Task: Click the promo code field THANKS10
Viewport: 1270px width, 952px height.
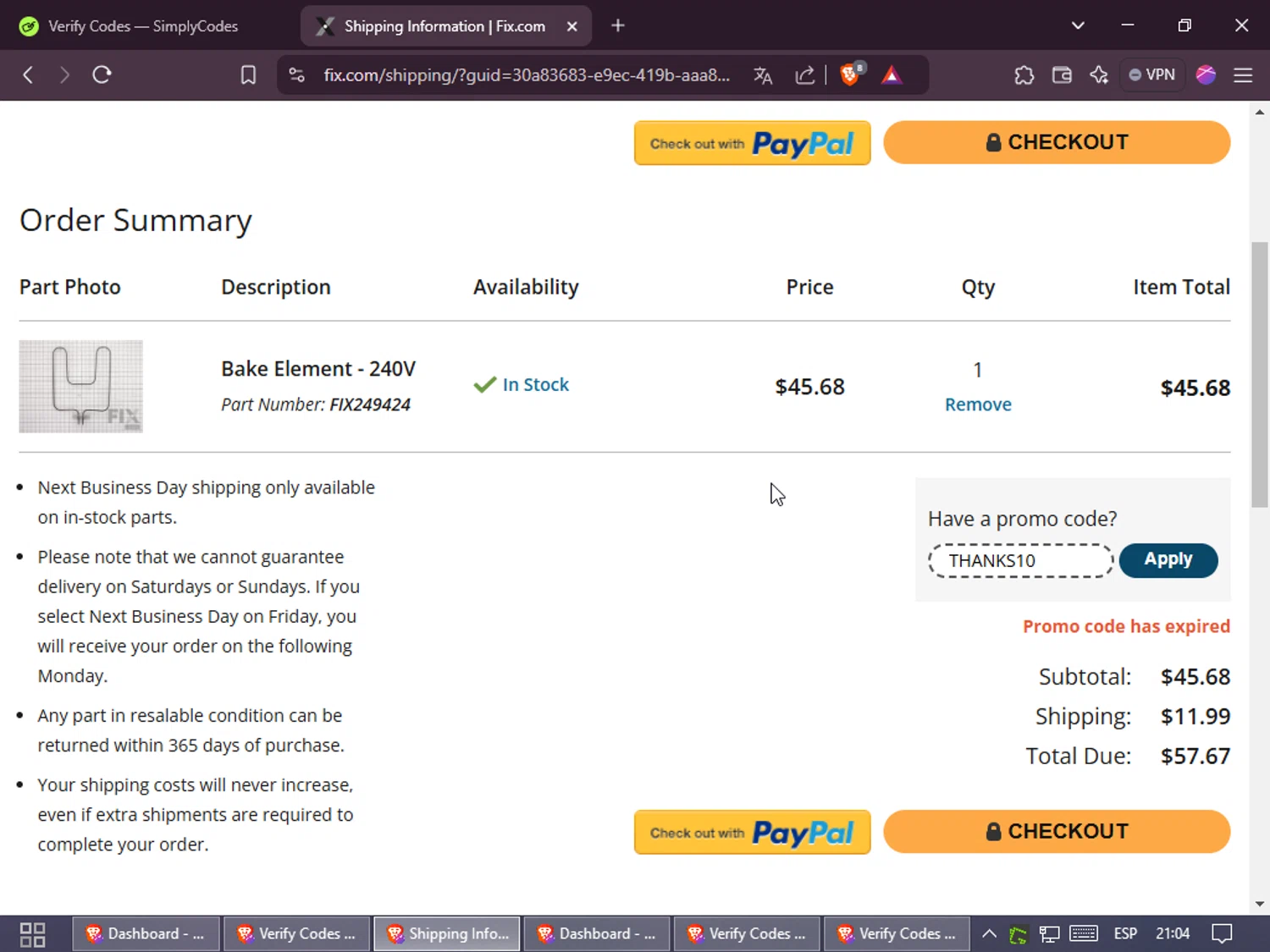Action: (x=1020, y=561)
